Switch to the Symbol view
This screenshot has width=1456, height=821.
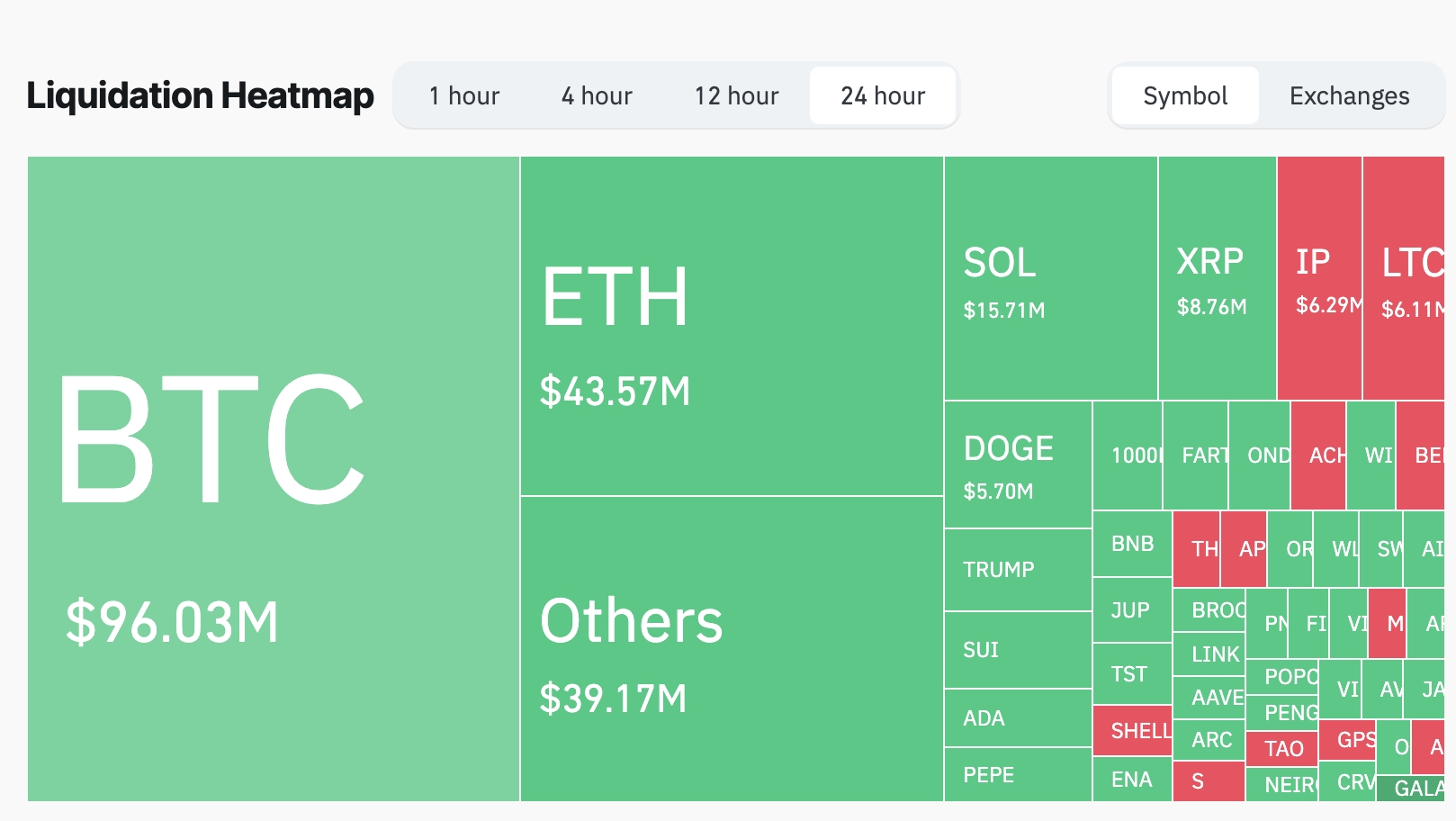[1184, 95]
